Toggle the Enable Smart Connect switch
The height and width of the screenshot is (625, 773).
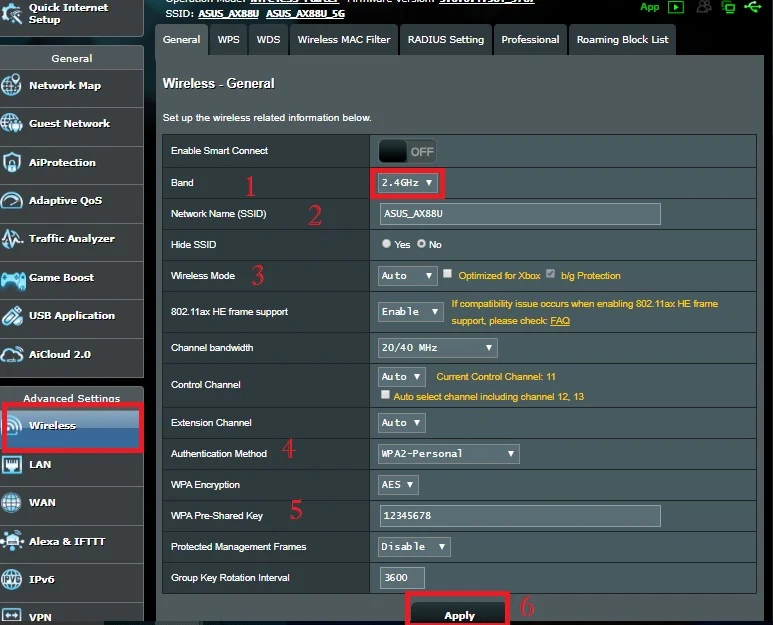click(406, 152)
